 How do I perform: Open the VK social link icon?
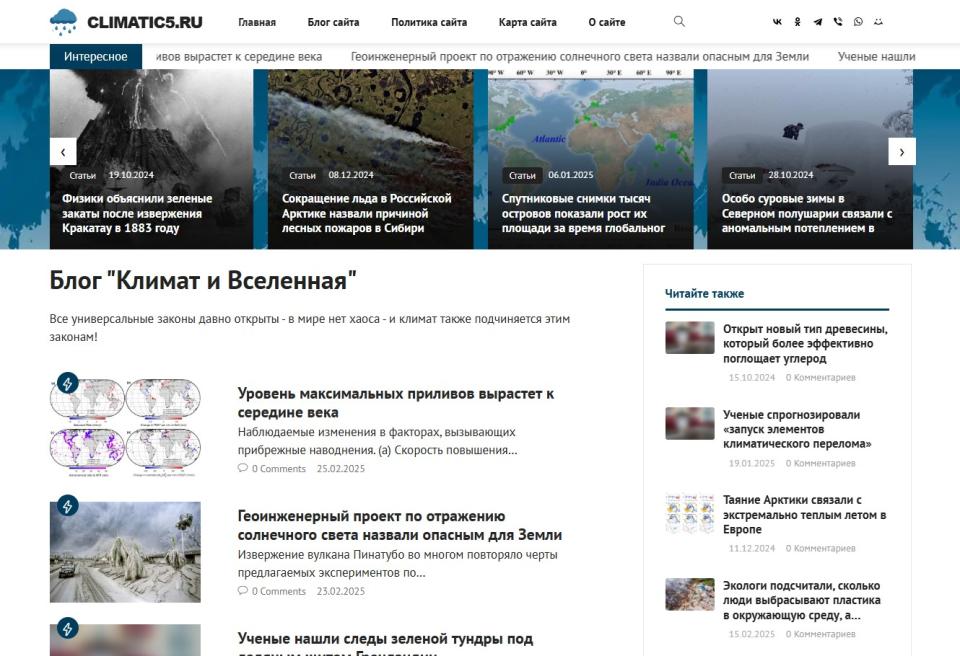(777, 21)
